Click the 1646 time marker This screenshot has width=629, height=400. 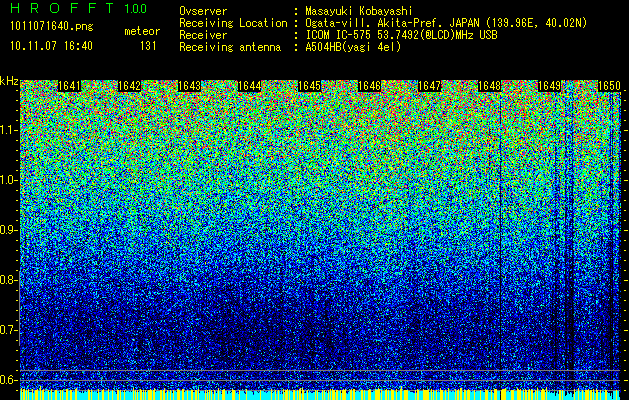click(x=369, y=86)
